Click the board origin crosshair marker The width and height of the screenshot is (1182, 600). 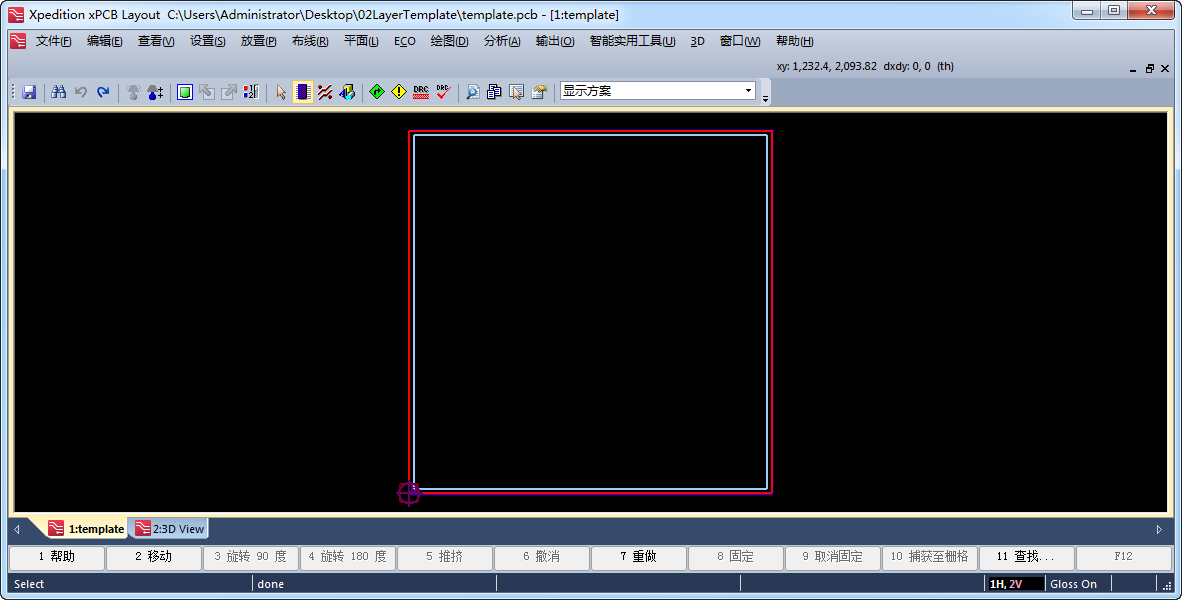click(x=409, y=493)
